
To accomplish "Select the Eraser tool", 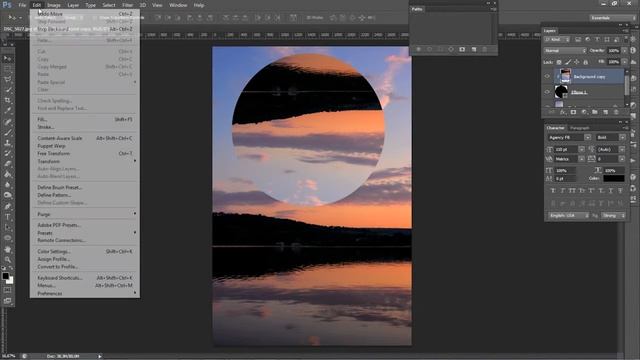I will point(7,164).
